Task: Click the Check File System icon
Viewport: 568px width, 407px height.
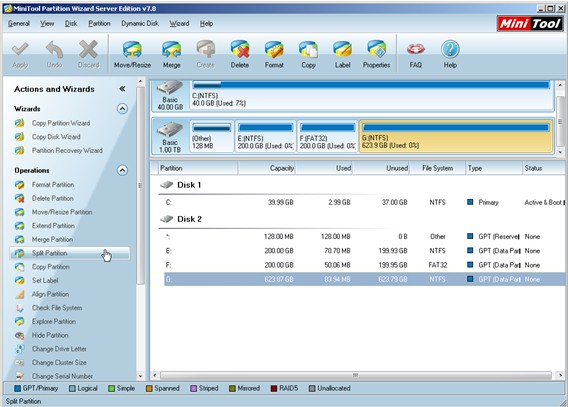Action: tap(20, 308)
